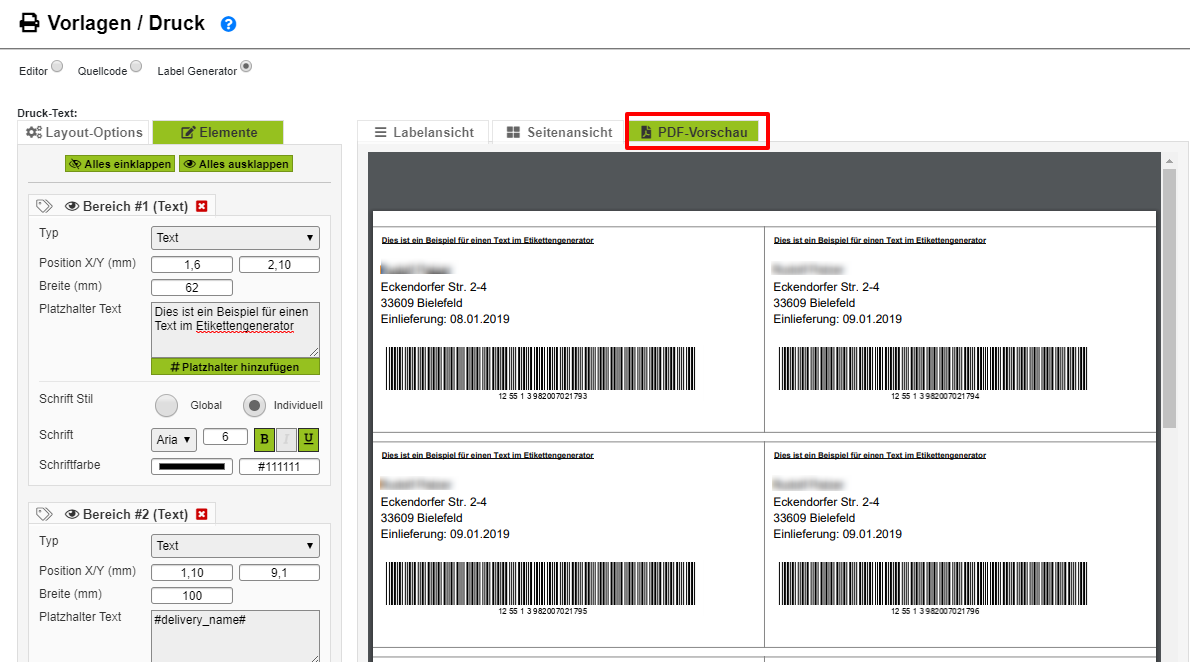Click the PDF preview vertical scrollbar thumb
The width and height of the screenshot is (1190, 662).
1169,298
